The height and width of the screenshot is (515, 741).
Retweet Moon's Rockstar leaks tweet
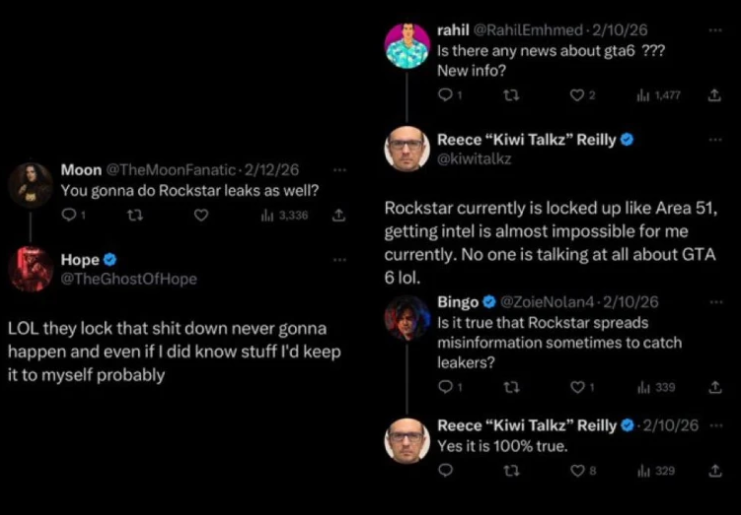(134, 214)
